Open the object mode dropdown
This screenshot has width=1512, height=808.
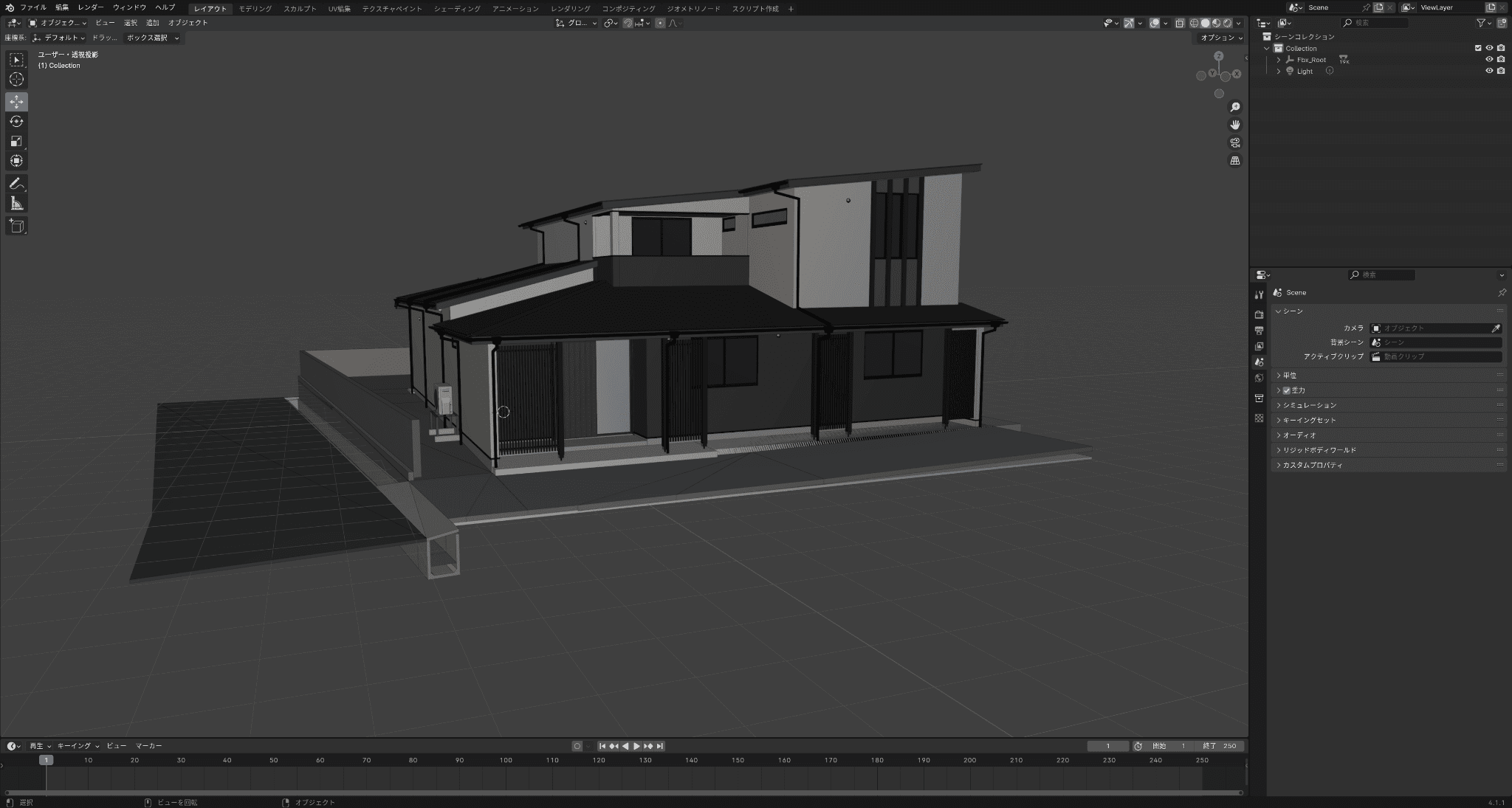(x=58, y=23)
